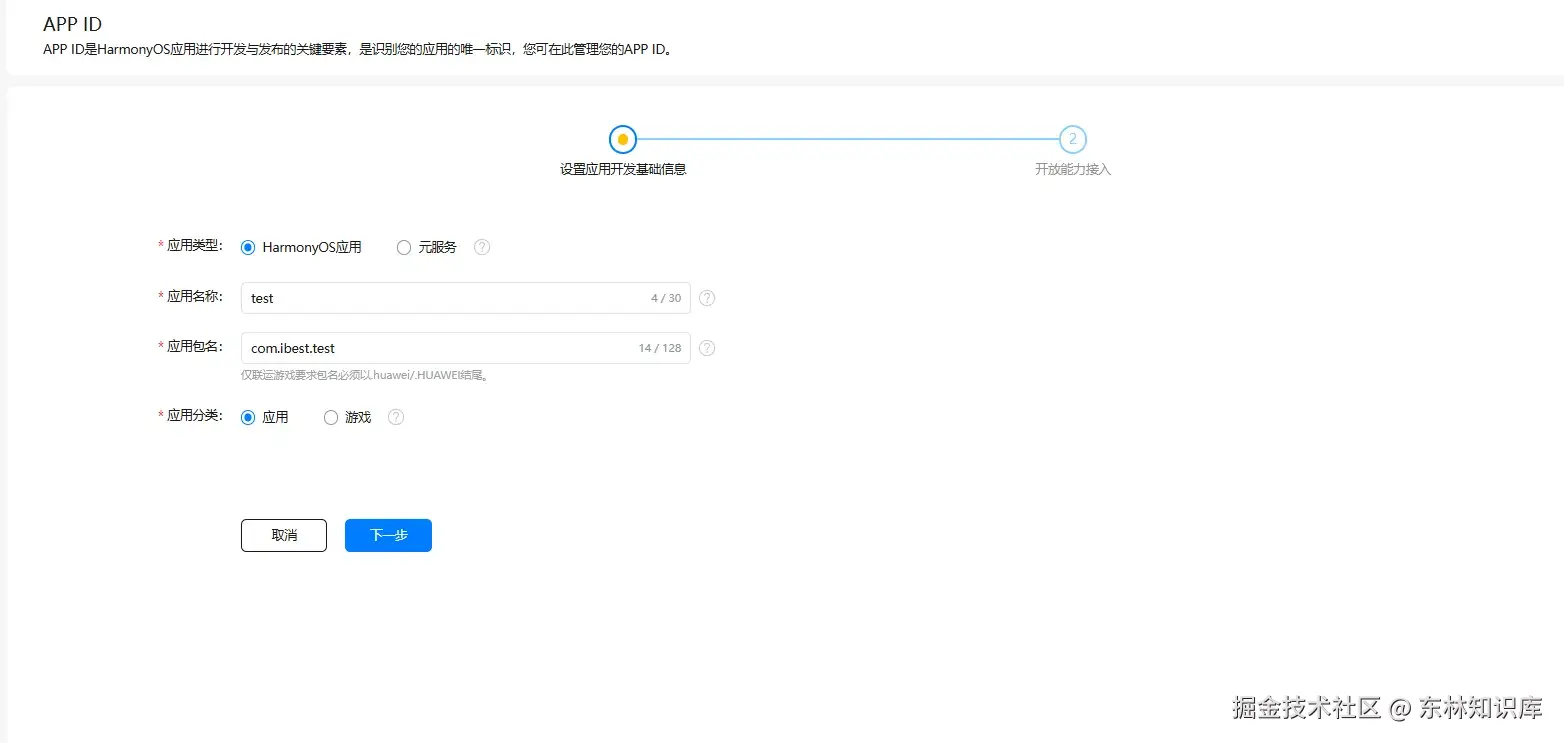The width and height of the screenshot is (1564, 743).
Task: Click the 开放能力接入 step label
Action: pyautogui.click(x=1073, y=169)
